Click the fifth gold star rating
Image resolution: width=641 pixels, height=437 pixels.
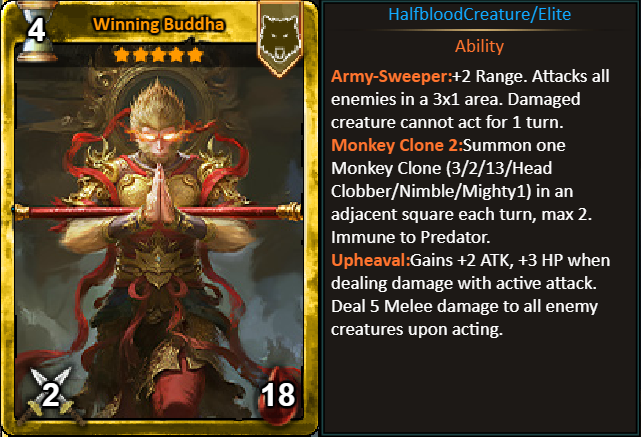coord(195,54)
